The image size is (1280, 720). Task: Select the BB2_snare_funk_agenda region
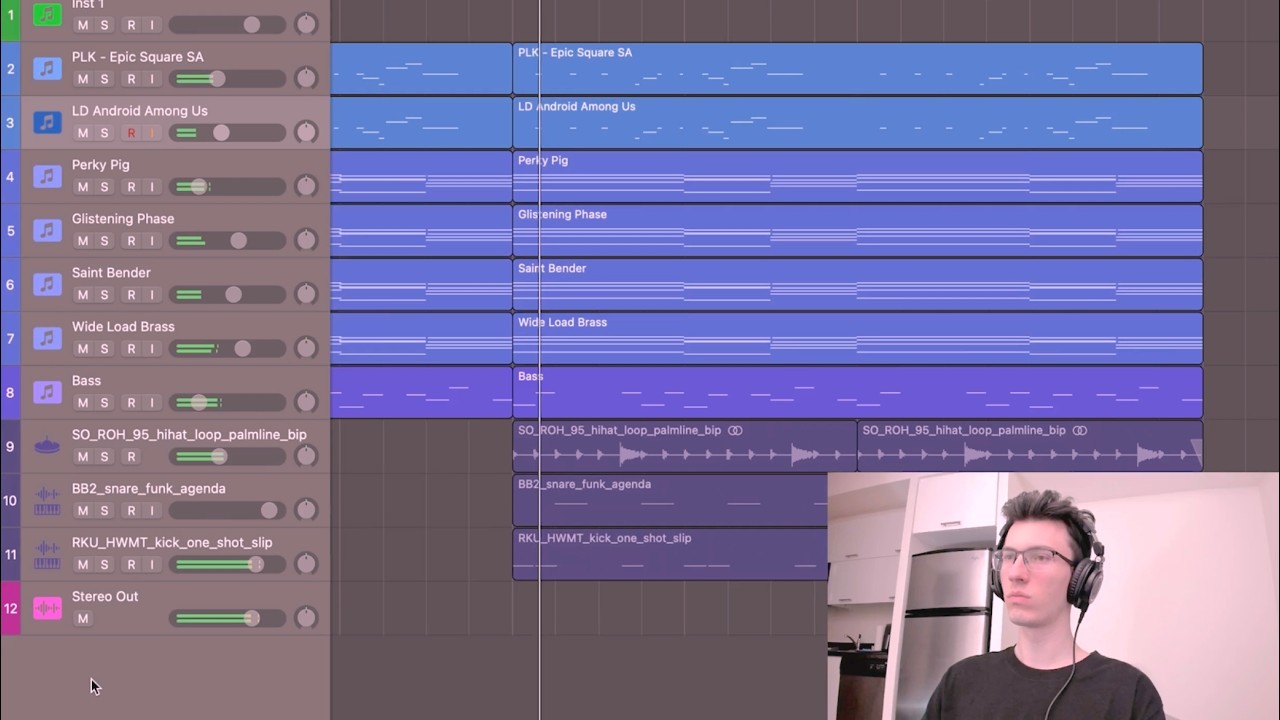click(x=670, y=501)
